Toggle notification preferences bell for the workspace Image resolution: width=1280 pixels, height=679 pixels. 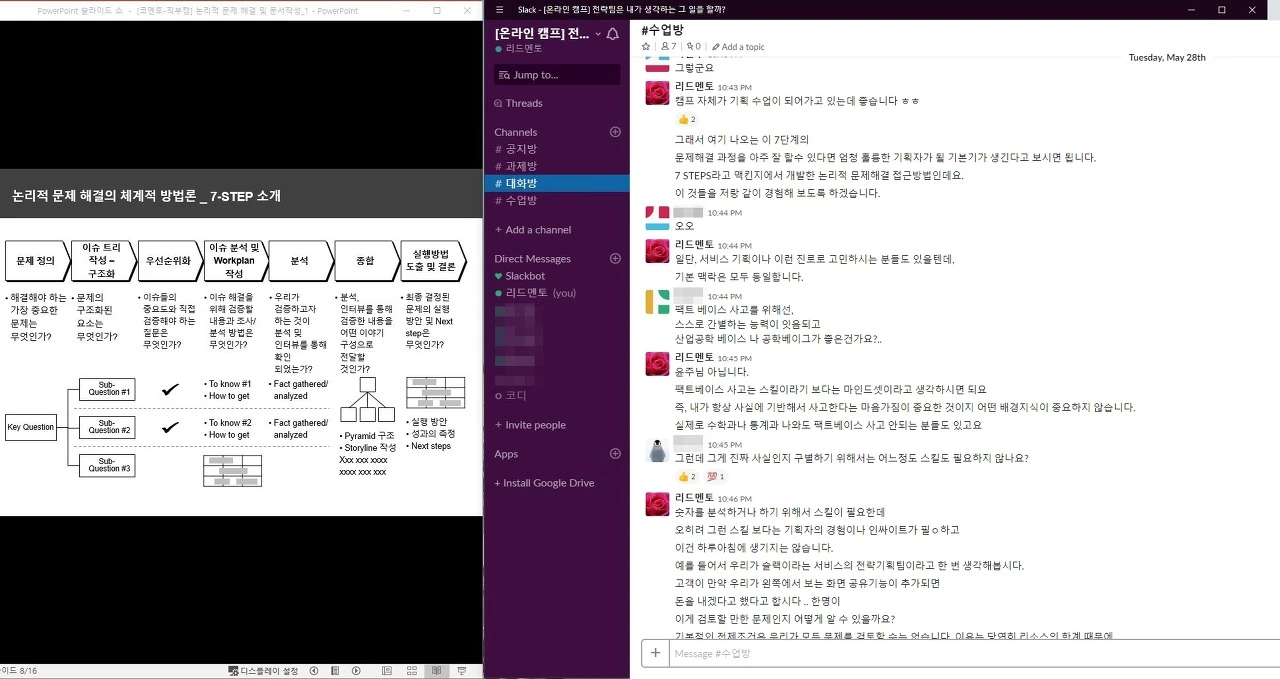[613, 33]
